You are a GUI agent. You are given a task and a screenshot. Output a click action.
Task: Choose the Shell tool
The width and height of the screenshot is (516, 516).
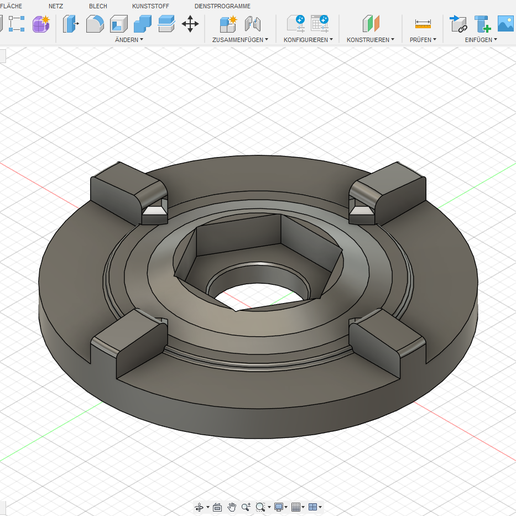point(119,24)
